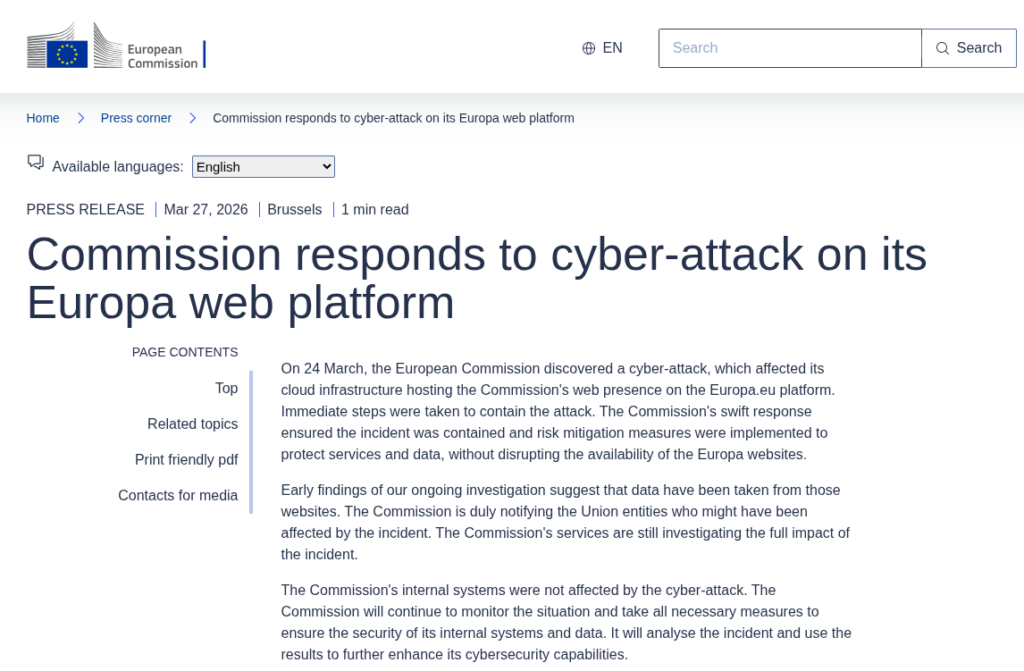Viewport: 1024px width, 671px height.
Task: Click the speech bubble languages icon
Action: coord(36,162)
